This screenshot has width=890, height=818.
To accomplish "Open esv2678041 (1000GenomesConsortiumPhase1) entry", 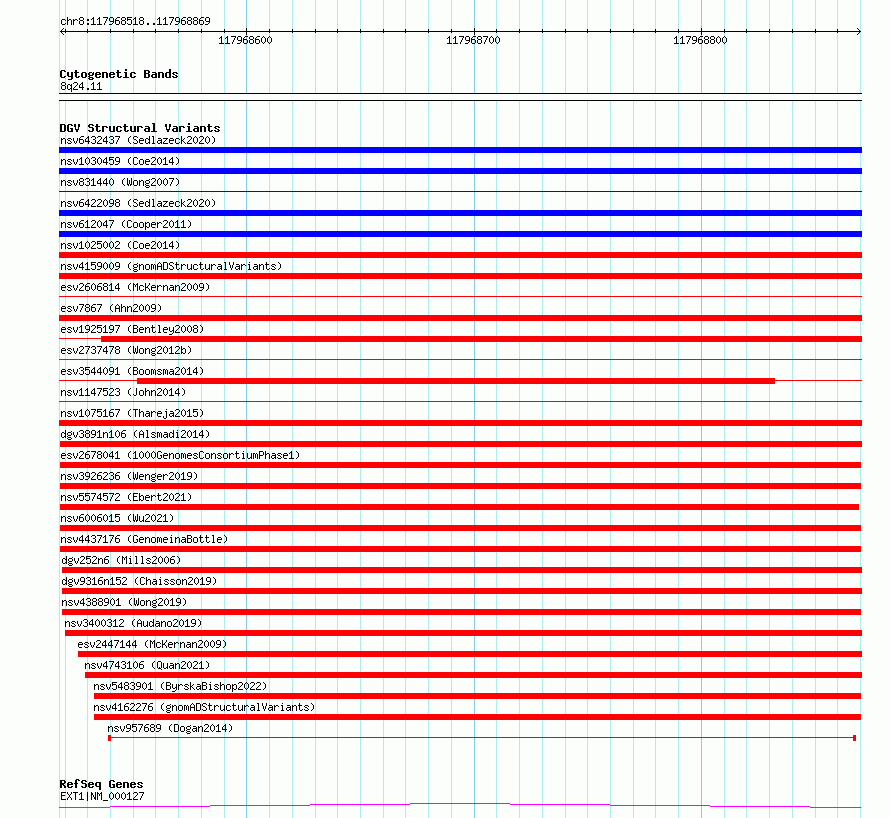I will (x=180, y=455).
